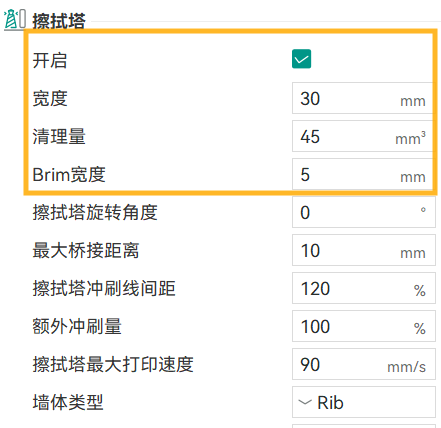This screenshot has width=441, height=428.
Task: Click the 额外冲刷量 label
Action: (77, 327)
